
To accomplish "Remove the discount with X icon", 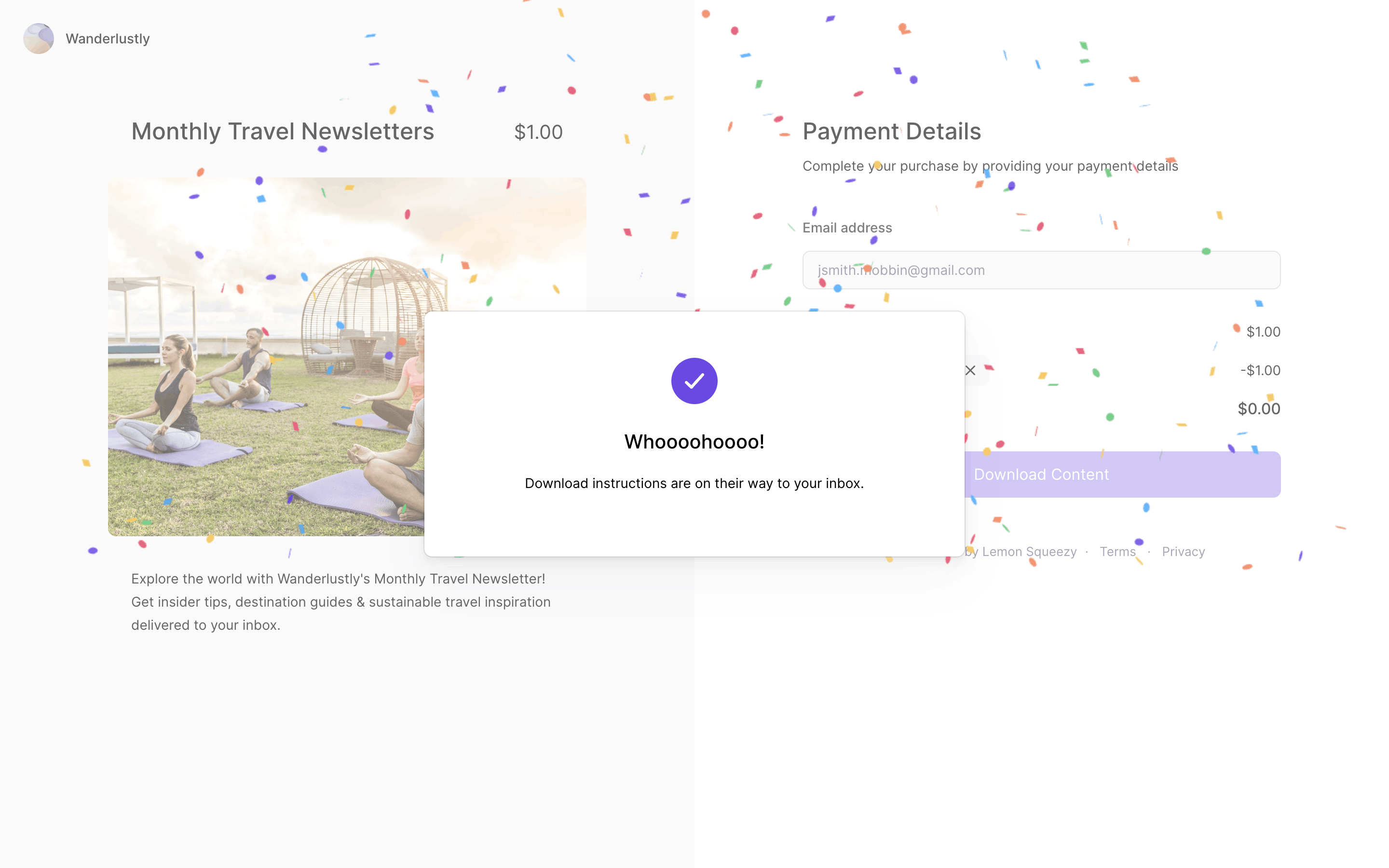I will click(970, 371).
